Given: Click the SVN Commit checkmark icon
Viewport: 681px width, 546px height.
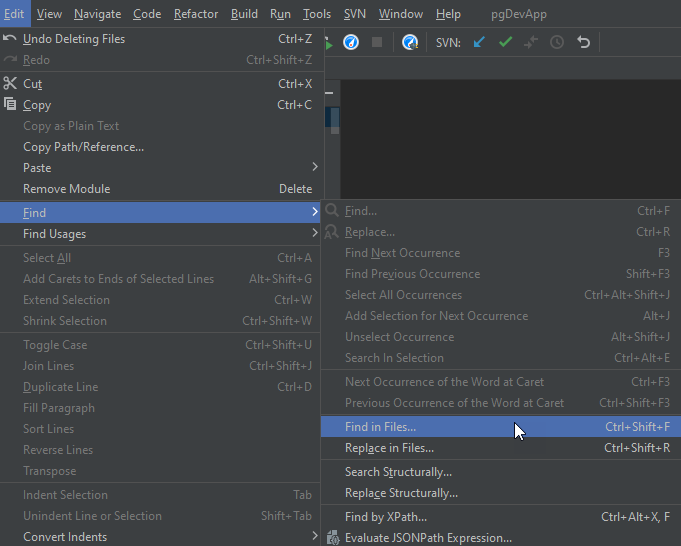Looking at the screenshot, I should (506, 42).
